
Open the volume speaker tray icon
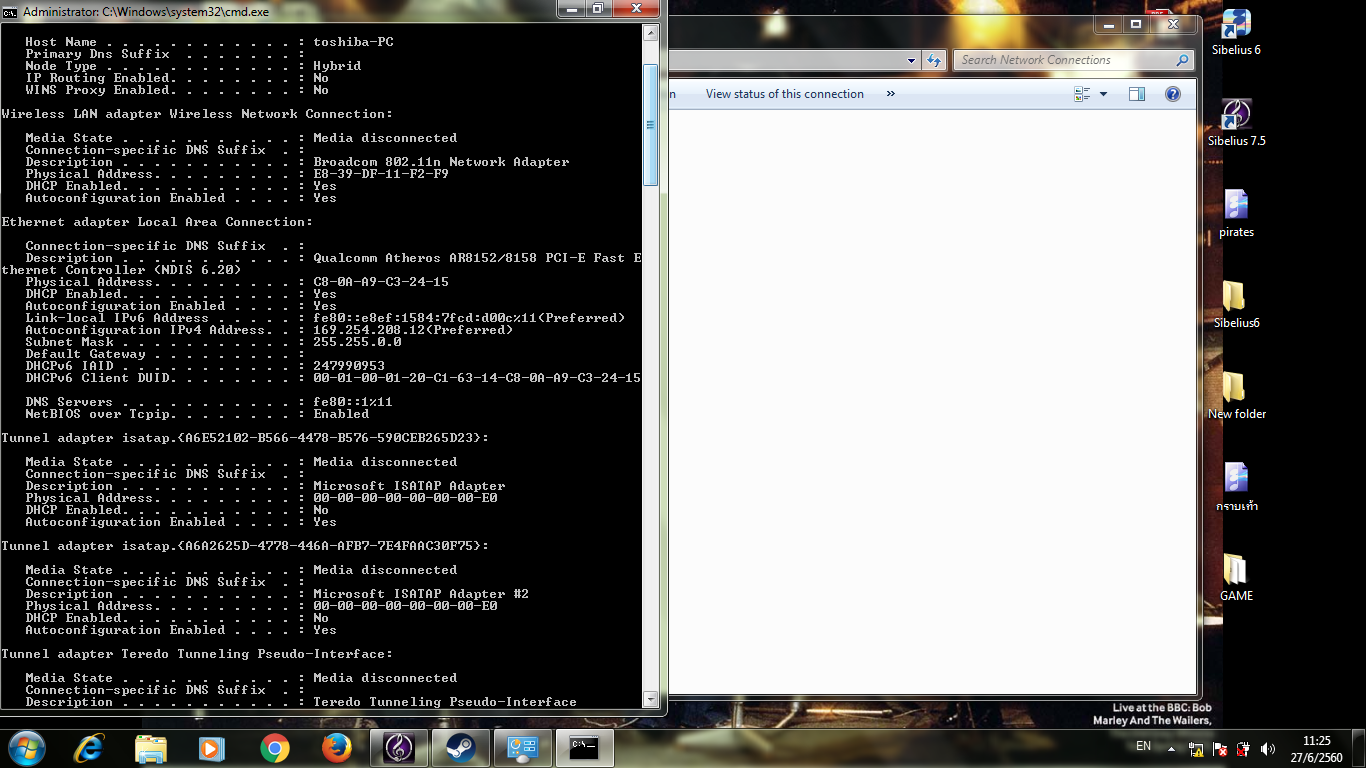tap(1268, 749)
